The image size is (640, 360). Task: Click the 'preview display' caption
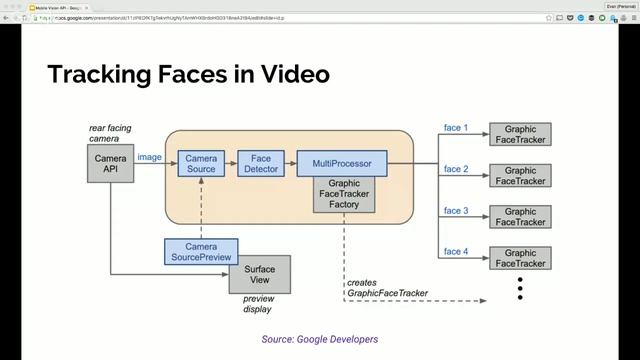(x=258, y=304)
